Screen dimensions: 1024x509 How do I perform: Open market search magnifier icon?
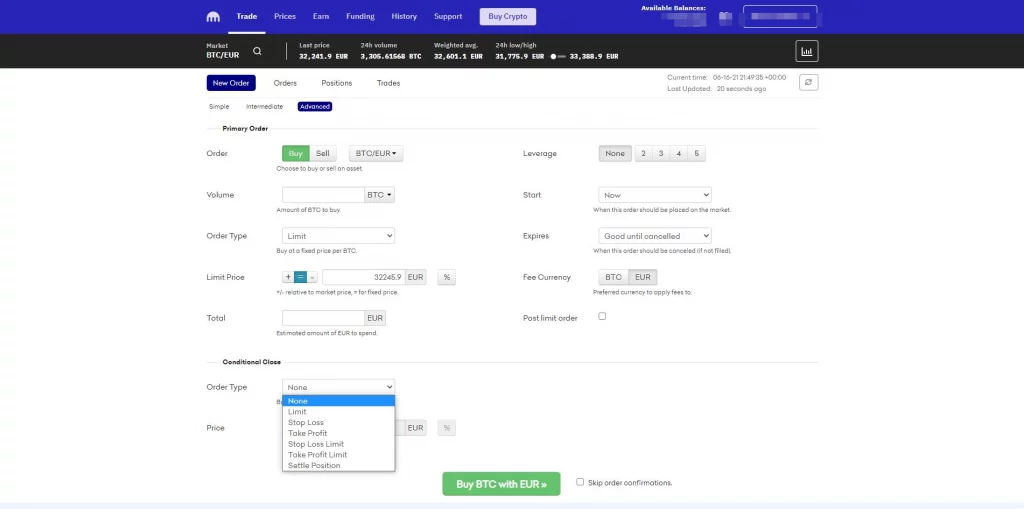257,51
